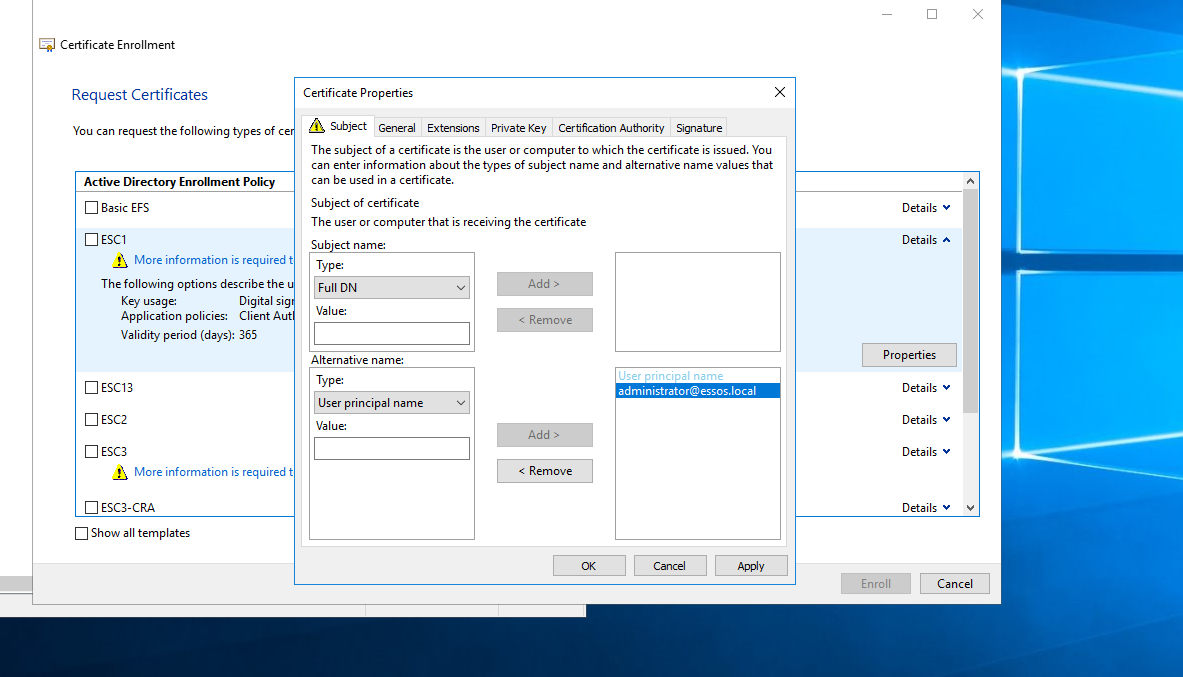Expand Details for the ESC2 row

pos(926,420)
